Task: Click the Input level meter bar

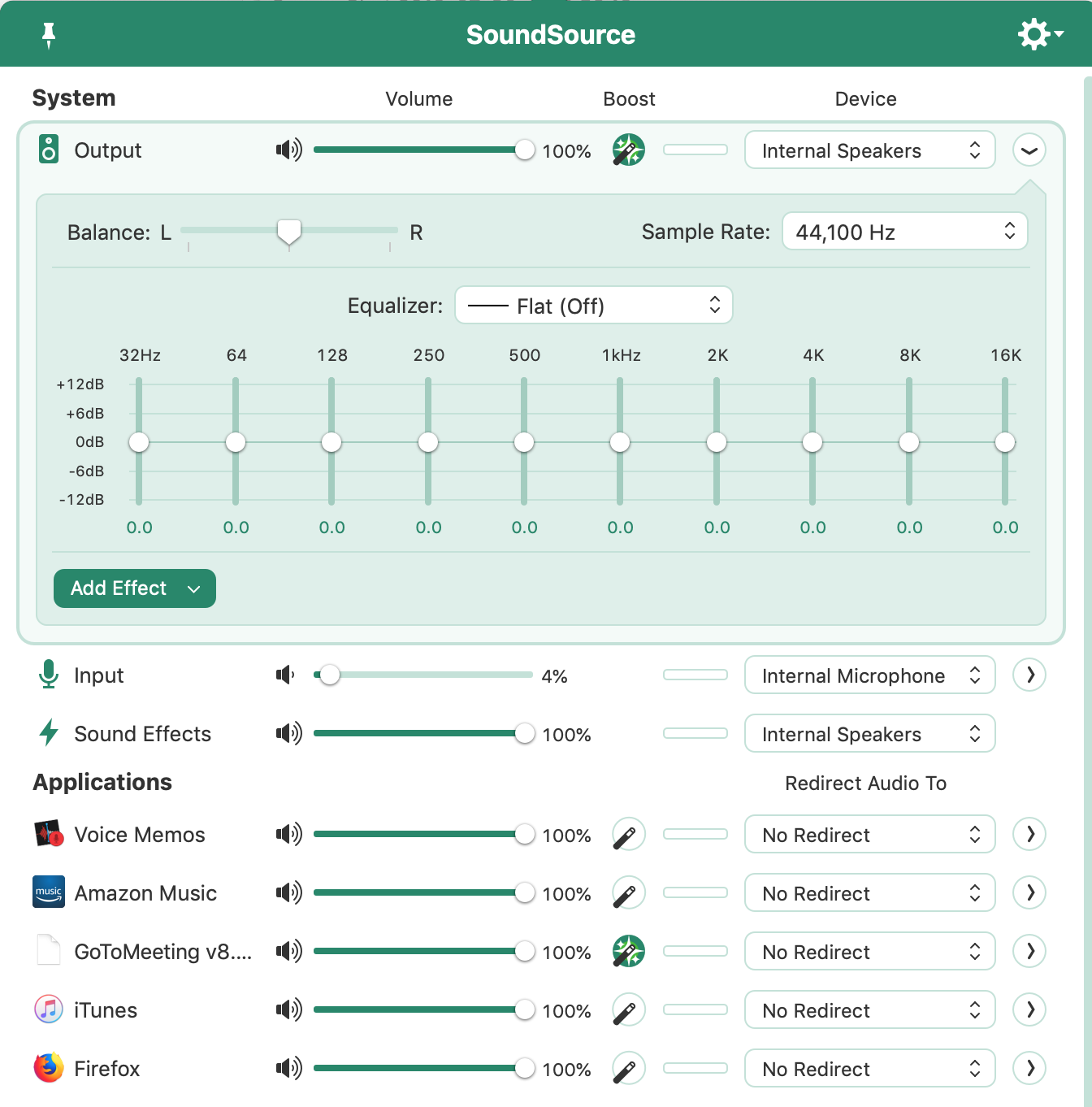Action: [695, 675]
